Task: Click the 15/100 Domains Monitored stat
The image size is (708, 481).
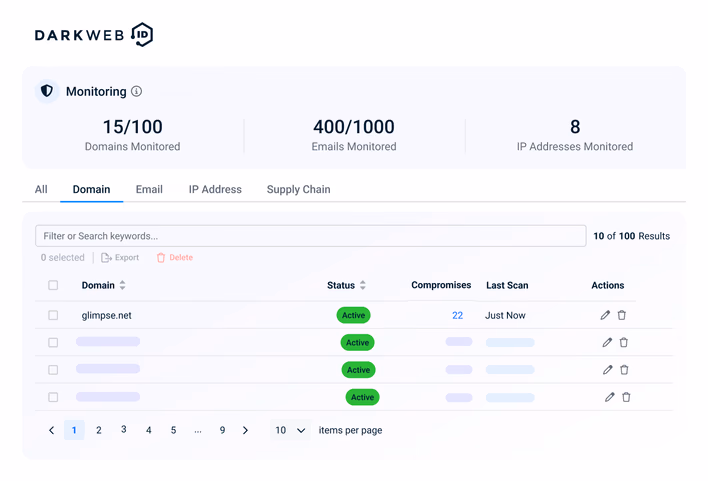Action: 132,135
